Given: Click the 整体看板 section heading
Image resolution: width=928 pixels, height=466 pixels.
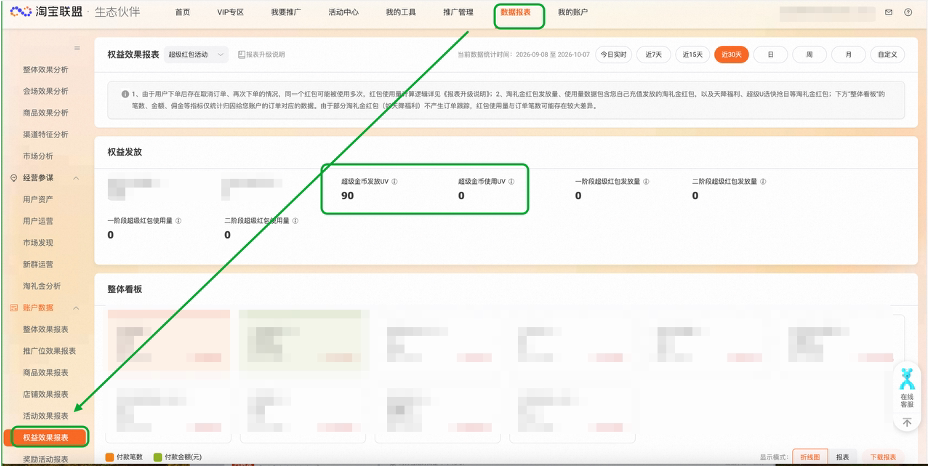Looking at the screenshot, I should click(x=124, y=290).
